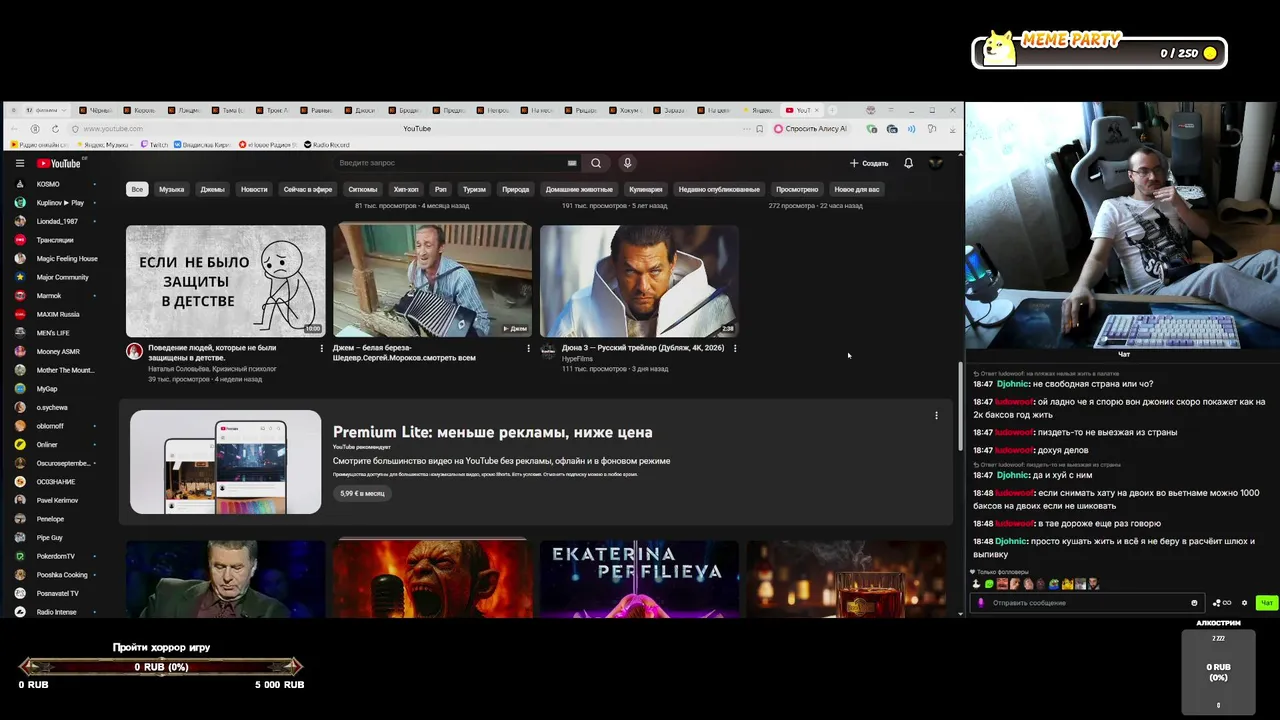Open the YouTube hamburger guide menu
Image resolution: width=1280 pixels, height=720 pixels.
pos(19,163)
